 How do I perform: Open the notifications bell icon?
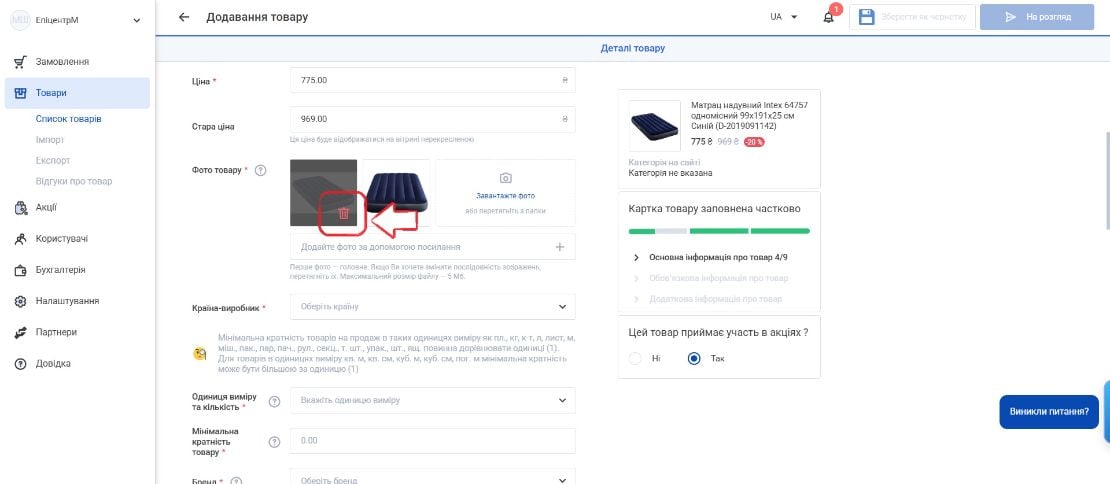pos(829,17)
